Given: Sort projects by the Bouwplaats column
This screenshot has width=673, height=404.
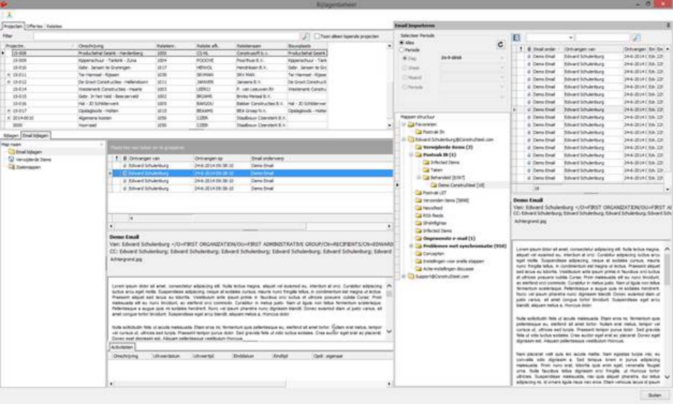Looking at the screenshot, I should (x=307, y=46).
